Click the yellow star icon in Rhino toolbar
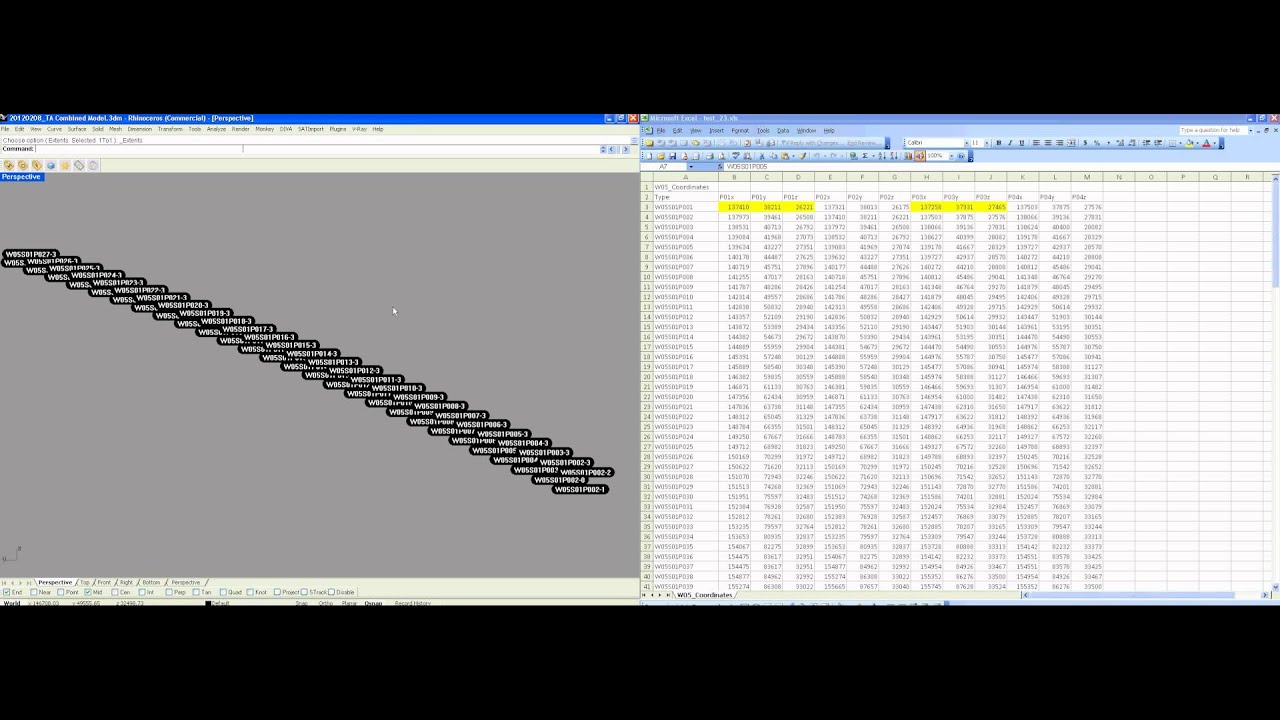 pyautogui.click(x=65, y=165)
